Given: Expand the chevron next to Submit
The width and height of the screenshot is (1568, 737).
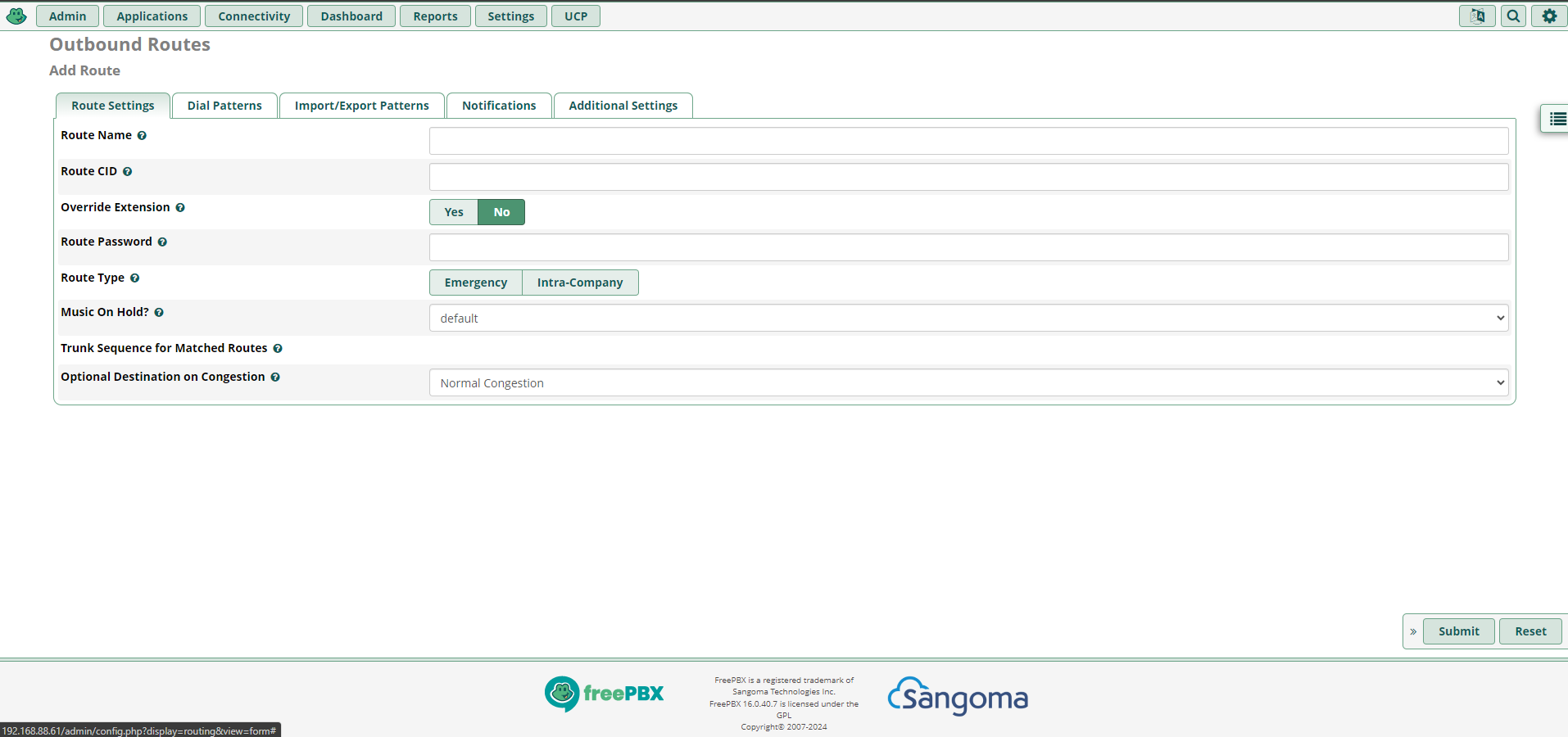Looking at the screenshot, I should (x=1412, y=631).
